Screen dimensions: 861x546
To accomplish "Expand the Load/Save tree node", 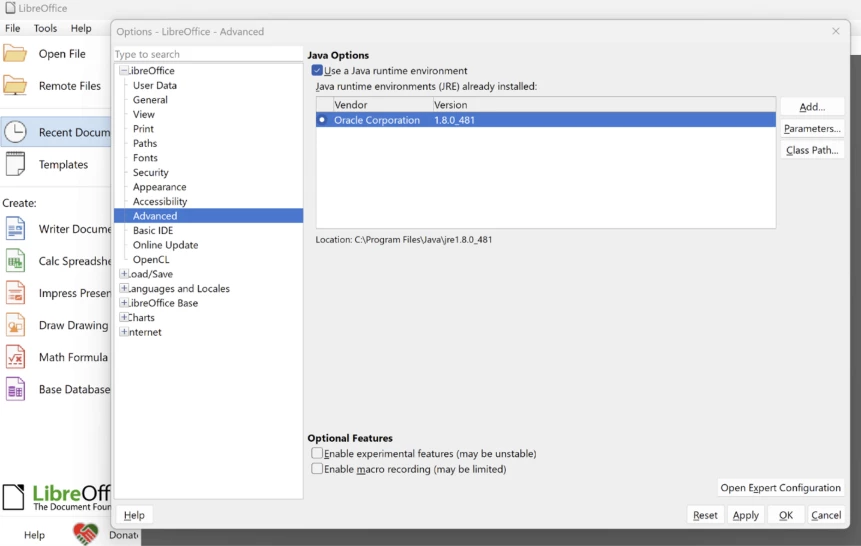I will point(124,274).
